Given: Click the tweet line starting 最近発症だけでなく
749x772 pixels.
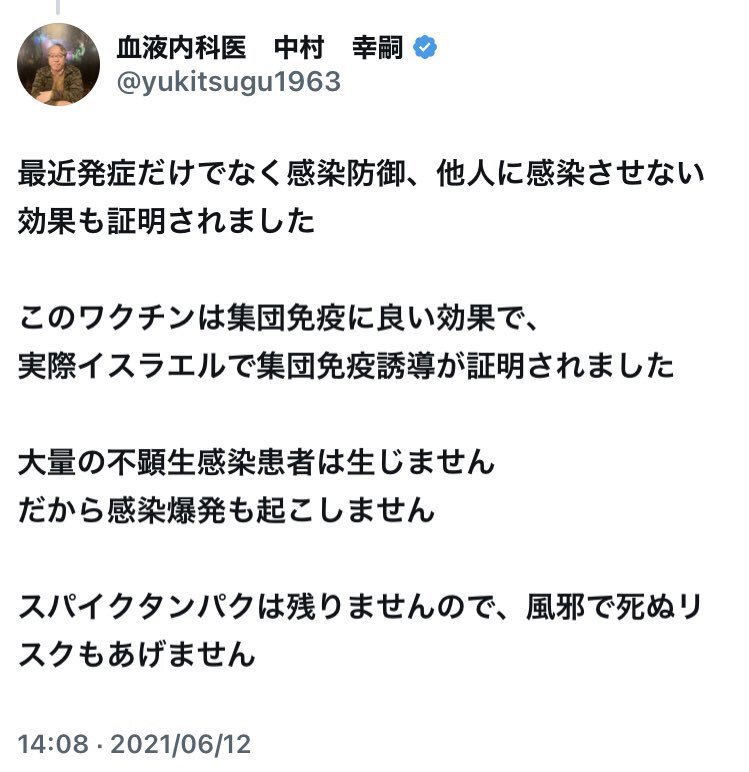Looking at the screenshot, I should pos(361,174).
